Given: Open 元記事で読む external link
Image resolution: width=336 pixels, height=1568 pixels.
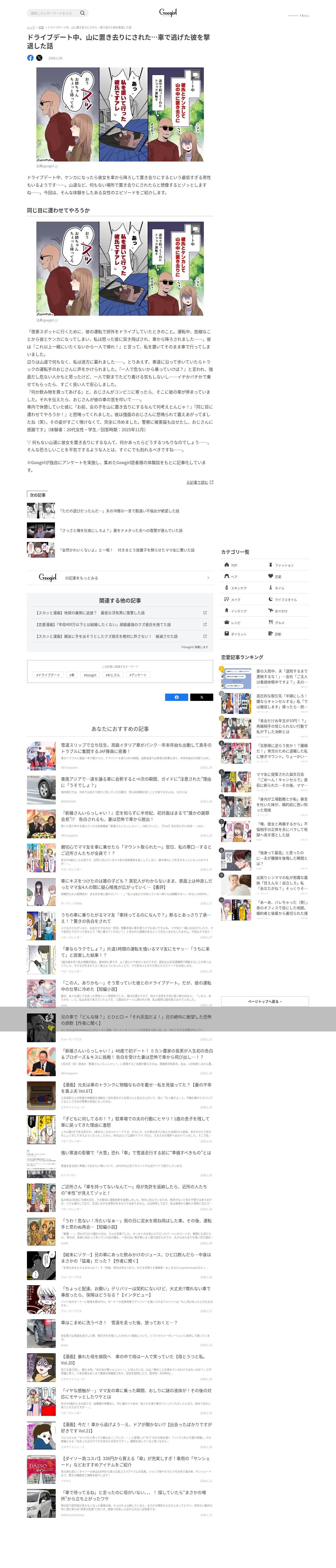Looking at the screenshot, I should pos(199,482).
